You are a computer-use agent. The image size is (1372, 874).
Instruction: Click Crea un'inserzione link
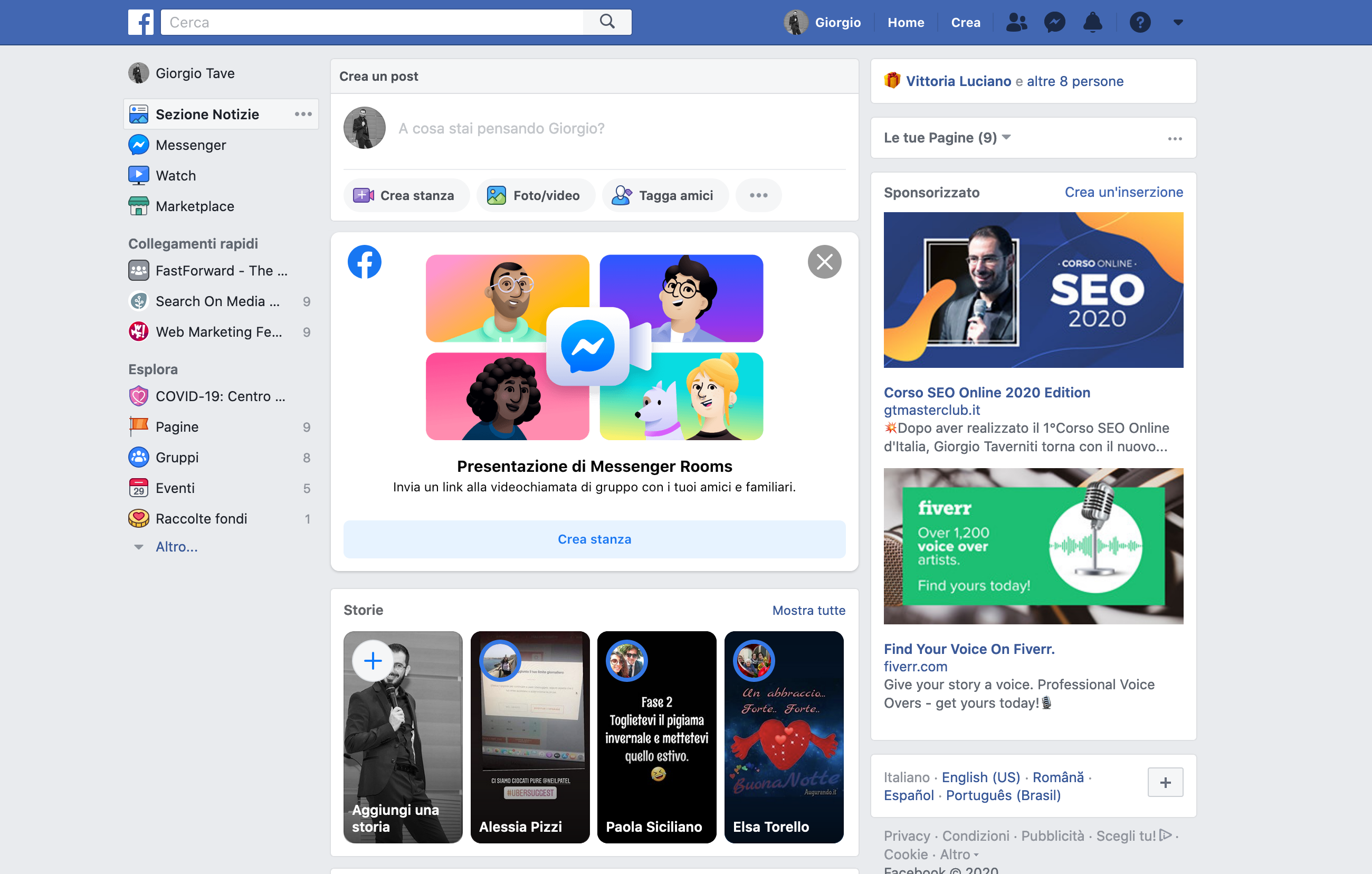point(1123,192)
